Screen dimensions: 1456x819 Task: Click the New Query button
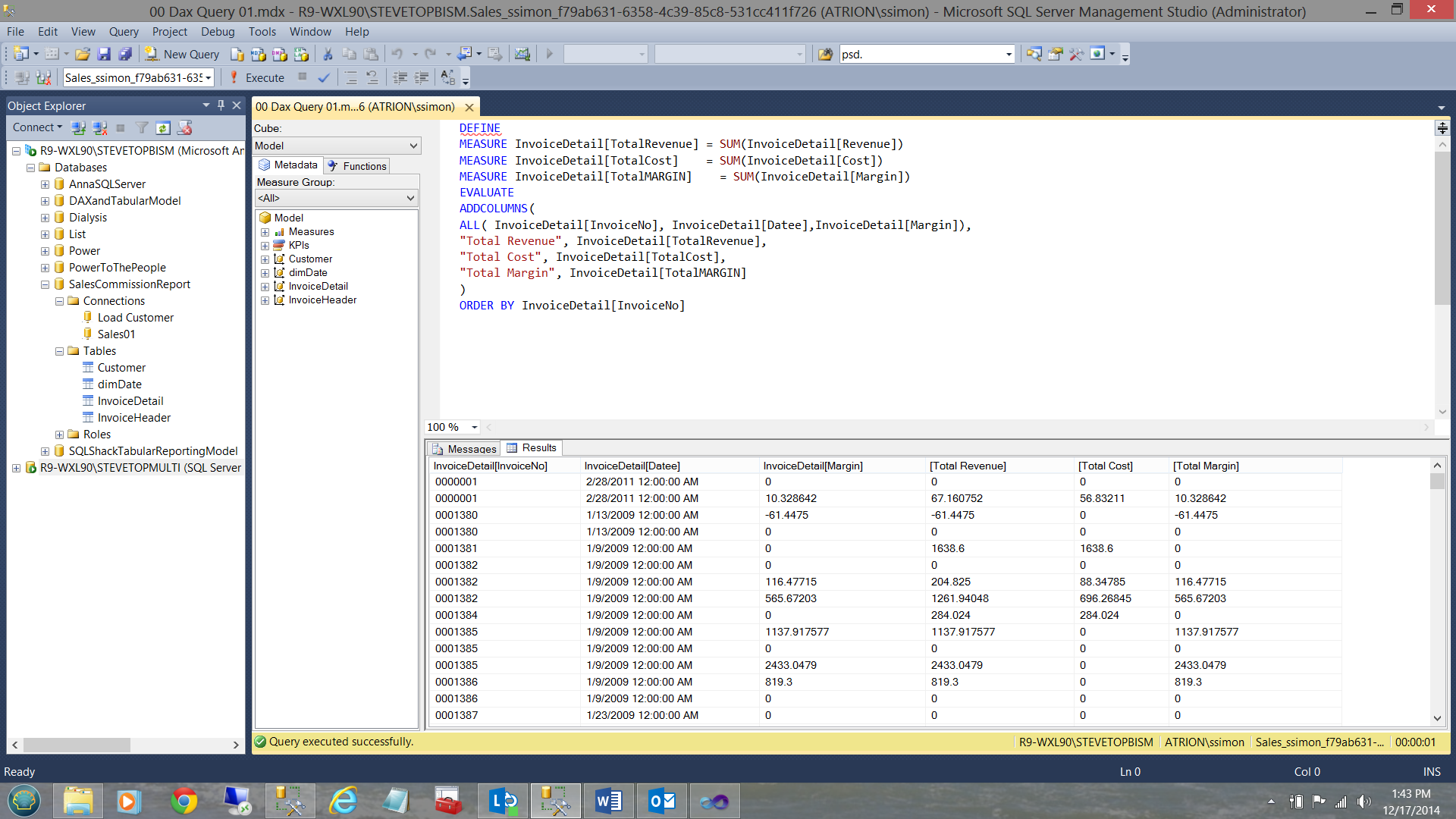coord(182,54)
